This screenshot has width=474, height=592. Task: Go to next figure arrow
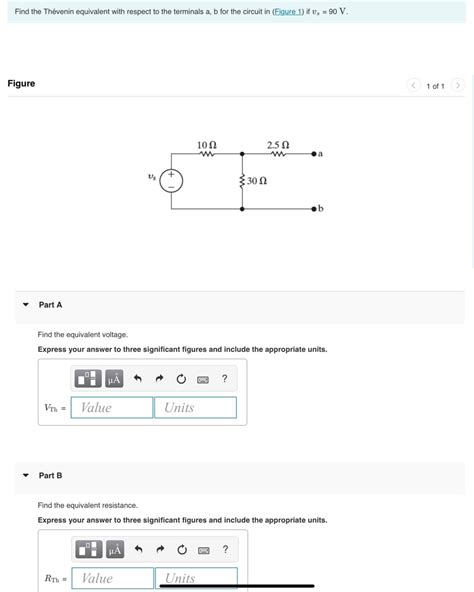[458, 85]
